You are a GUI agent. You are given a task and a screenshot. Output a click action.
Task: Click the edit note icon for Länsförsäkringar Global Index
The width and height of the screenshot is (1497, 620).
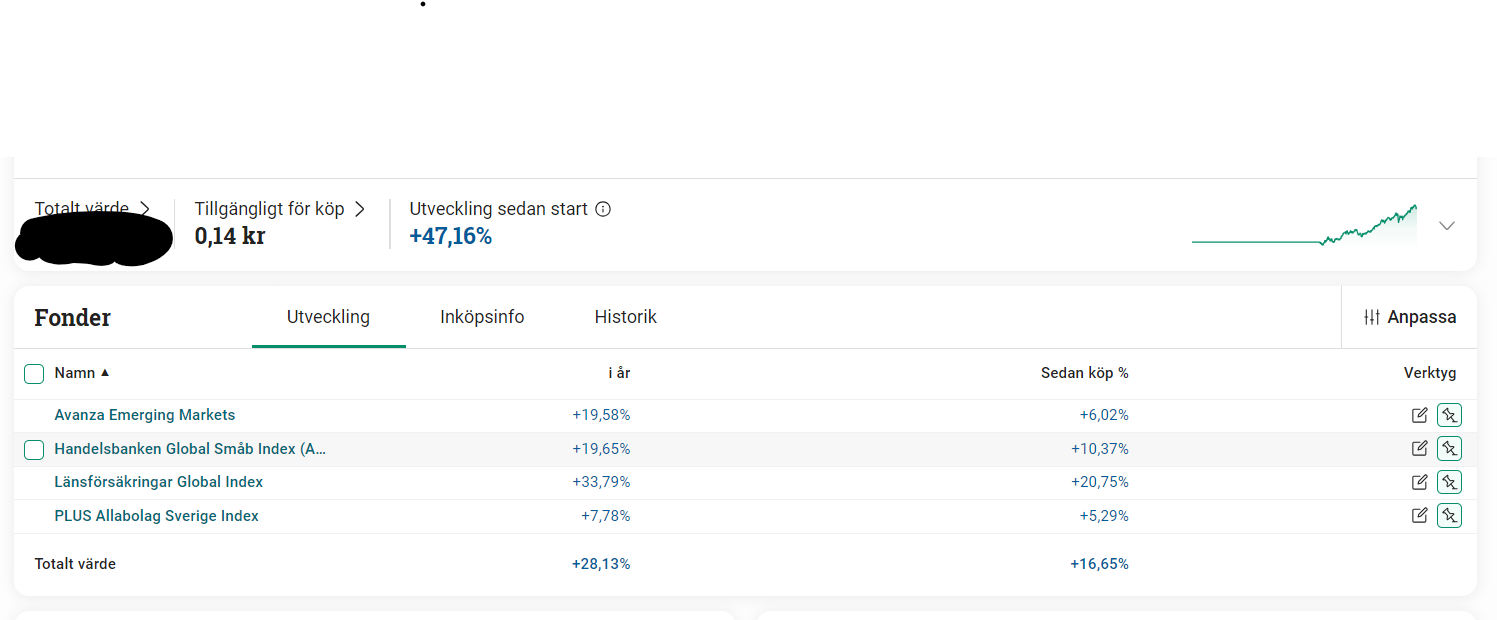pyautogui.click(x=1419, y=482)
